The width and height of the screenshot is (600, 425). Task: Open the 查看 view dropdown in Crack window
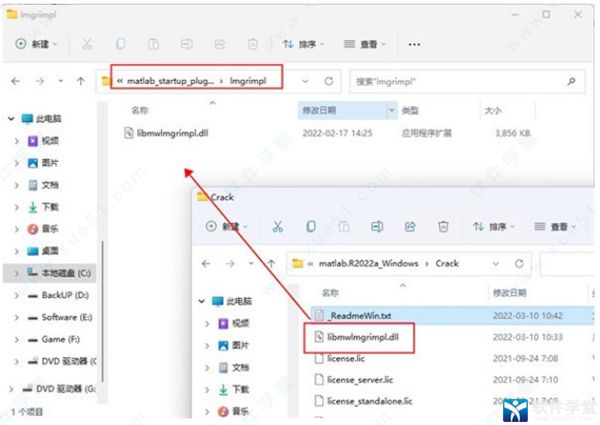pyautogui.click(x=554, y=227)
